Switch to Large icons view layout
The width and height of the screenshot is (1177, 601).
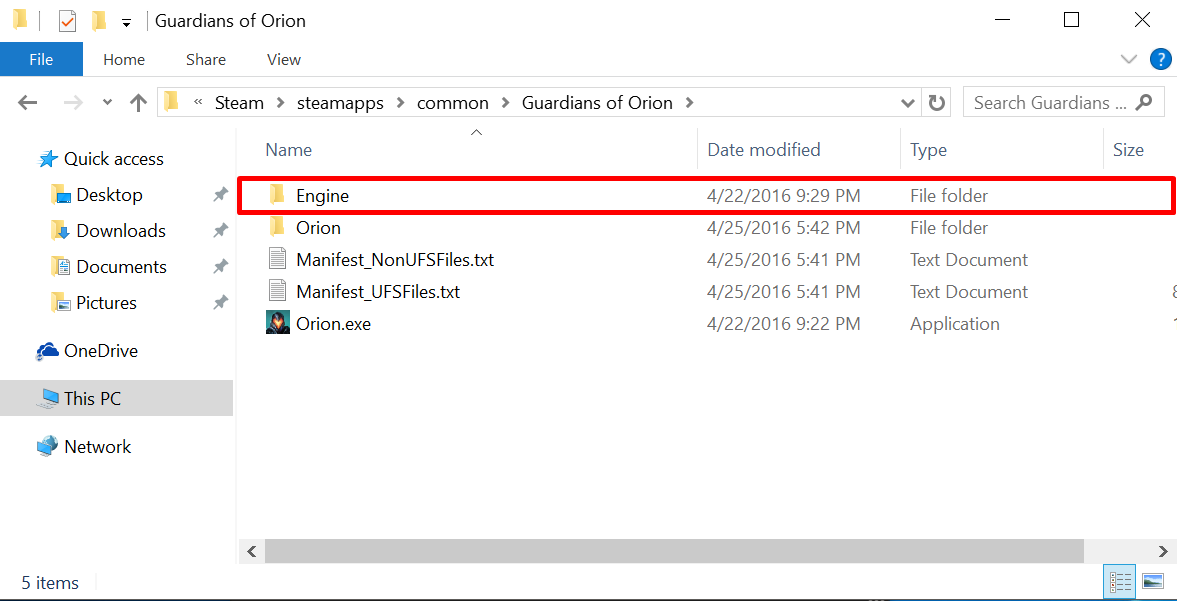(1152, 581)
